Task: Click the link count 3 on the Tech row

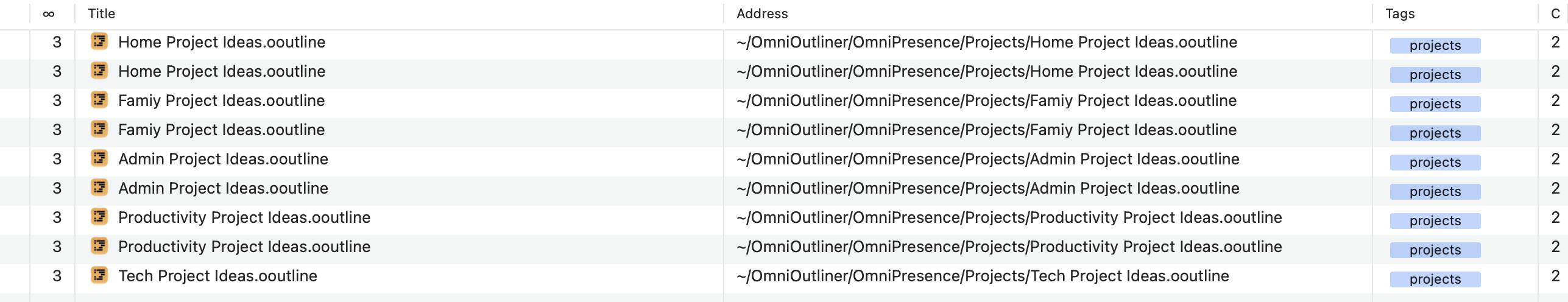Action: [x=57, y=276]
